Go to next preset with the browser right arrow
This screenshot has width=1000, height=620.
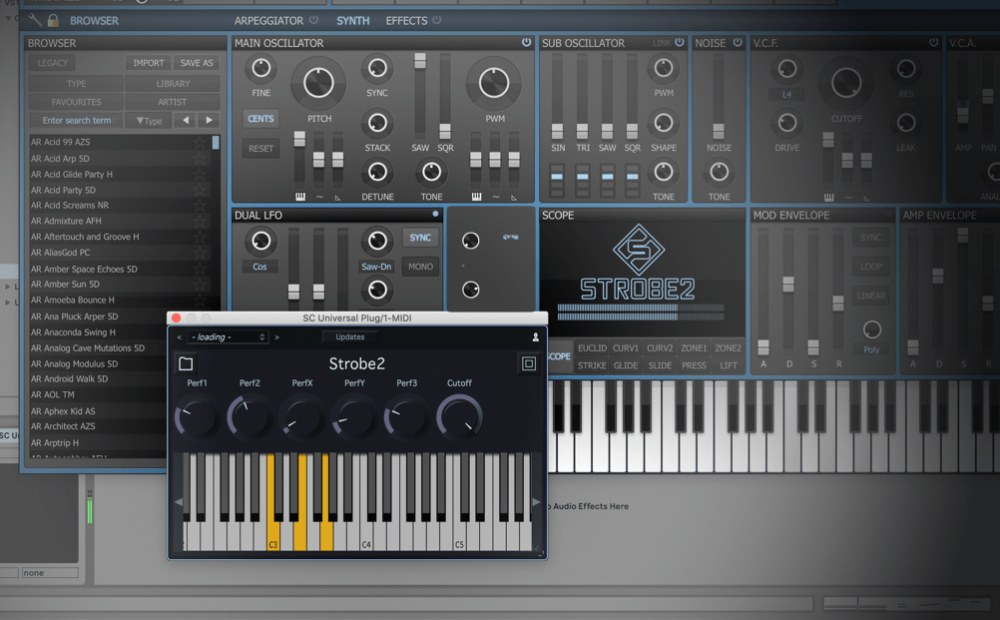point(209,120)
